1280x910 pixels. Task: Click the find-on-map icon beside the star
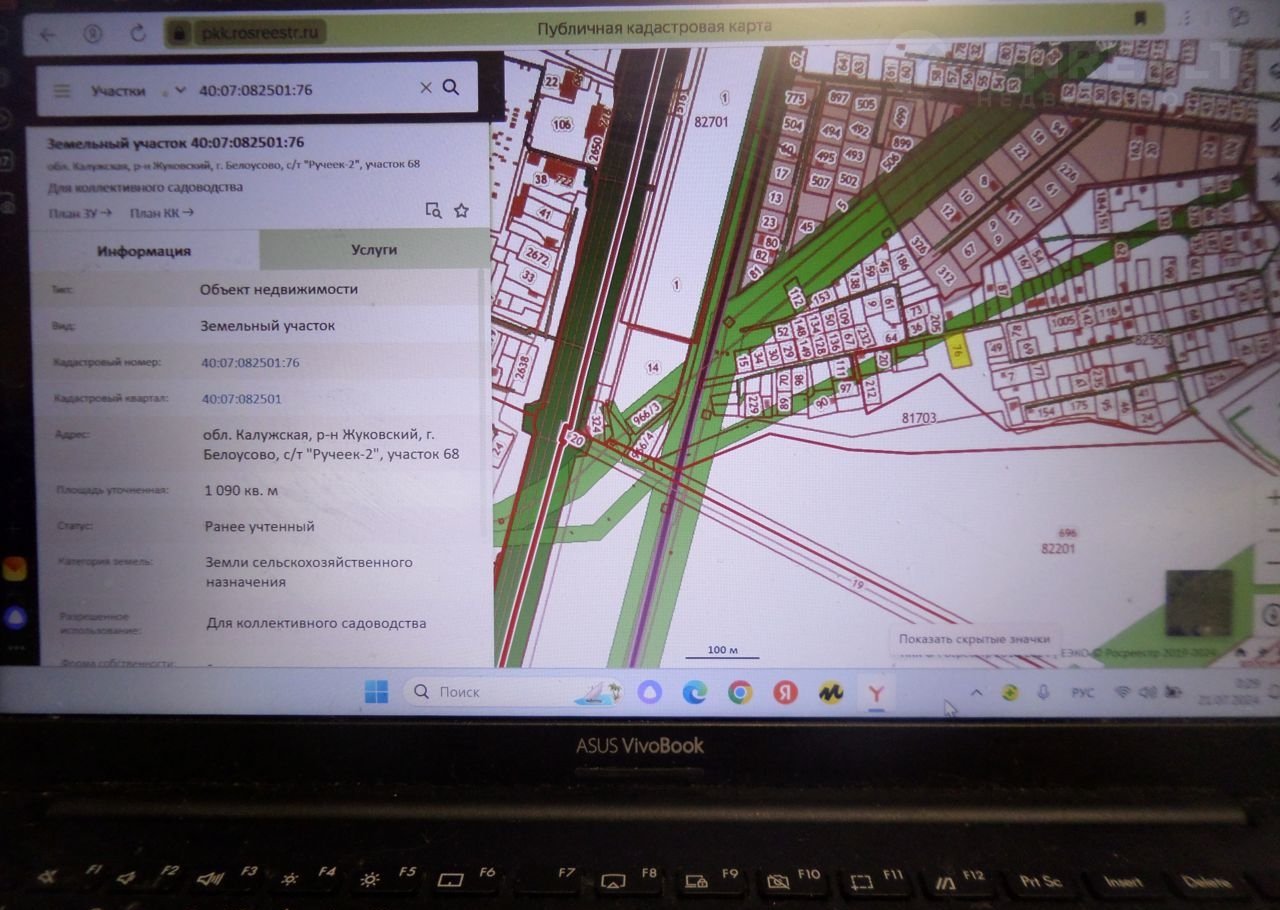433,210
